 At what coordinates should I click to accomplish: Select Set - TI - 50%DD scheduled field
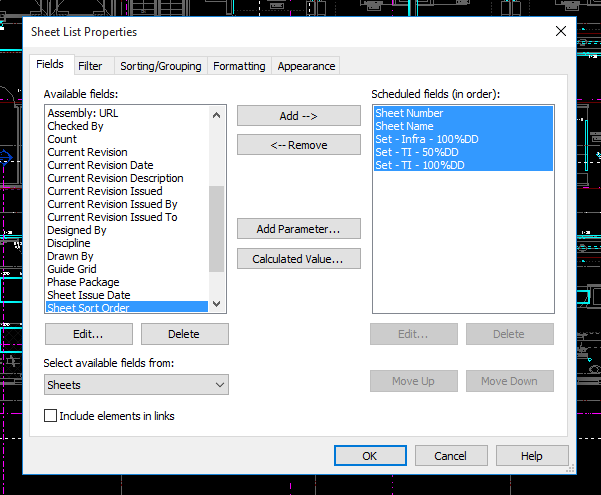[417, 152]
